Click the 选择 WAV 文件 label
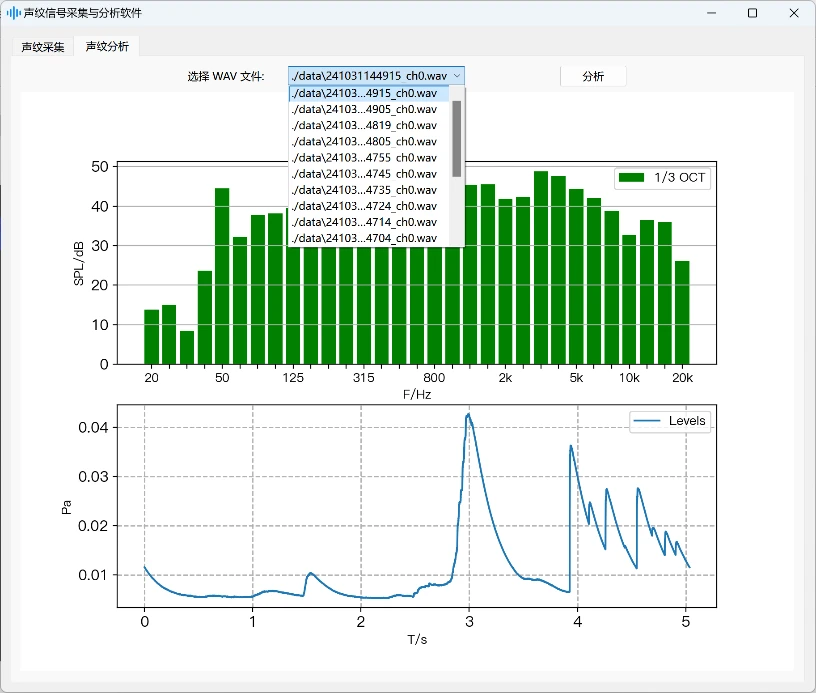816x693 pixels. click(226, 76)
